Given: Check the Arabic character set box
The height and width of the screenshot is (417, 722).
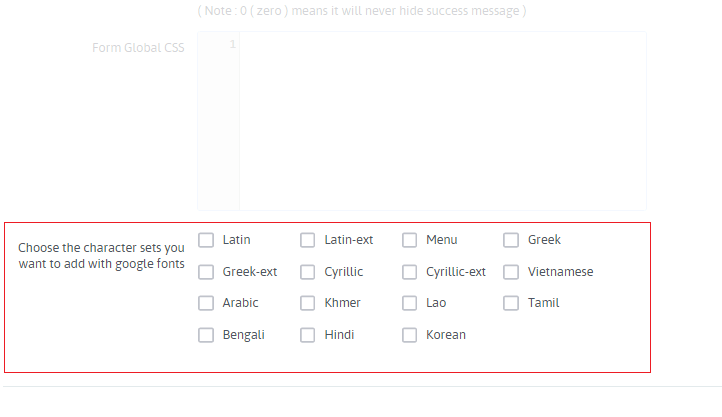Looking at the screenshot, I should (206, 303).
